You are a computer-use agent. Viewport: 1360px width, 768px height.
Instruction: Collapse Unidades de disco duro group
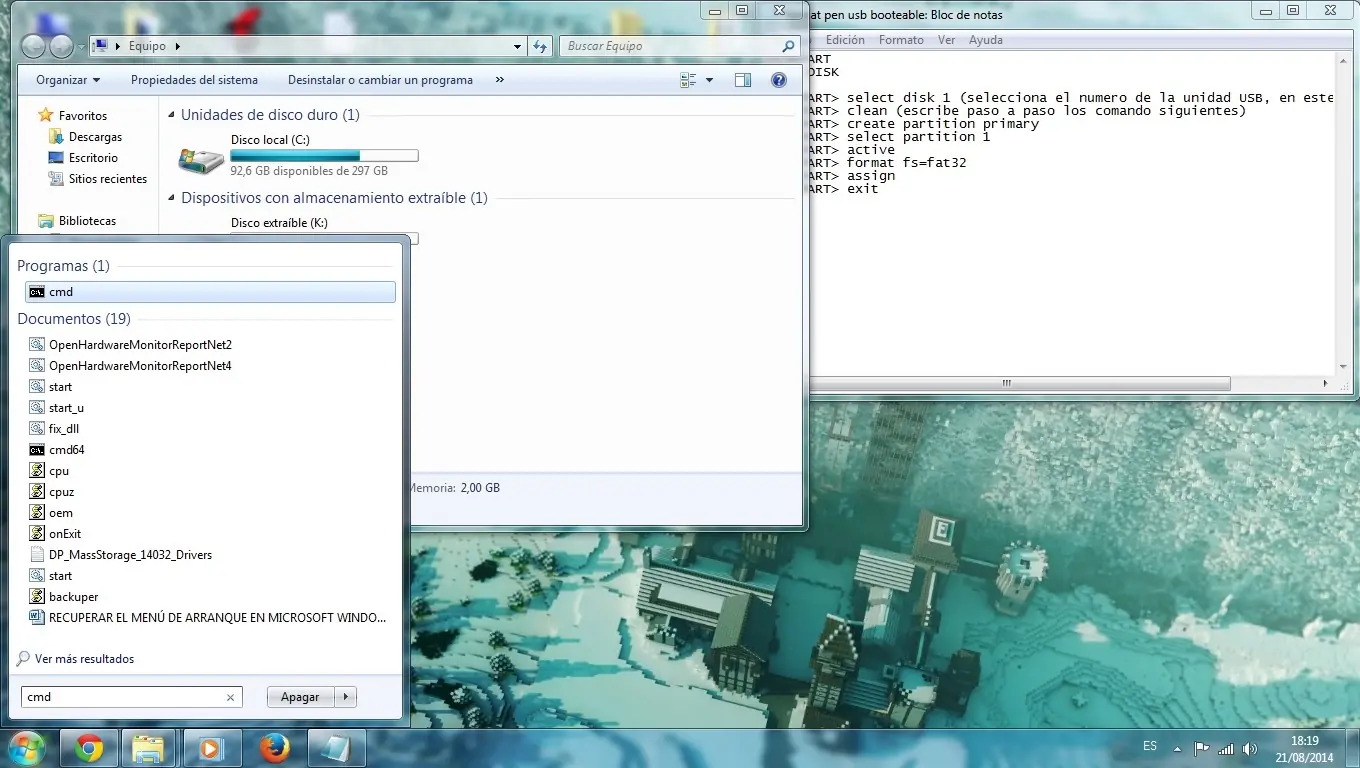(172, 115)
